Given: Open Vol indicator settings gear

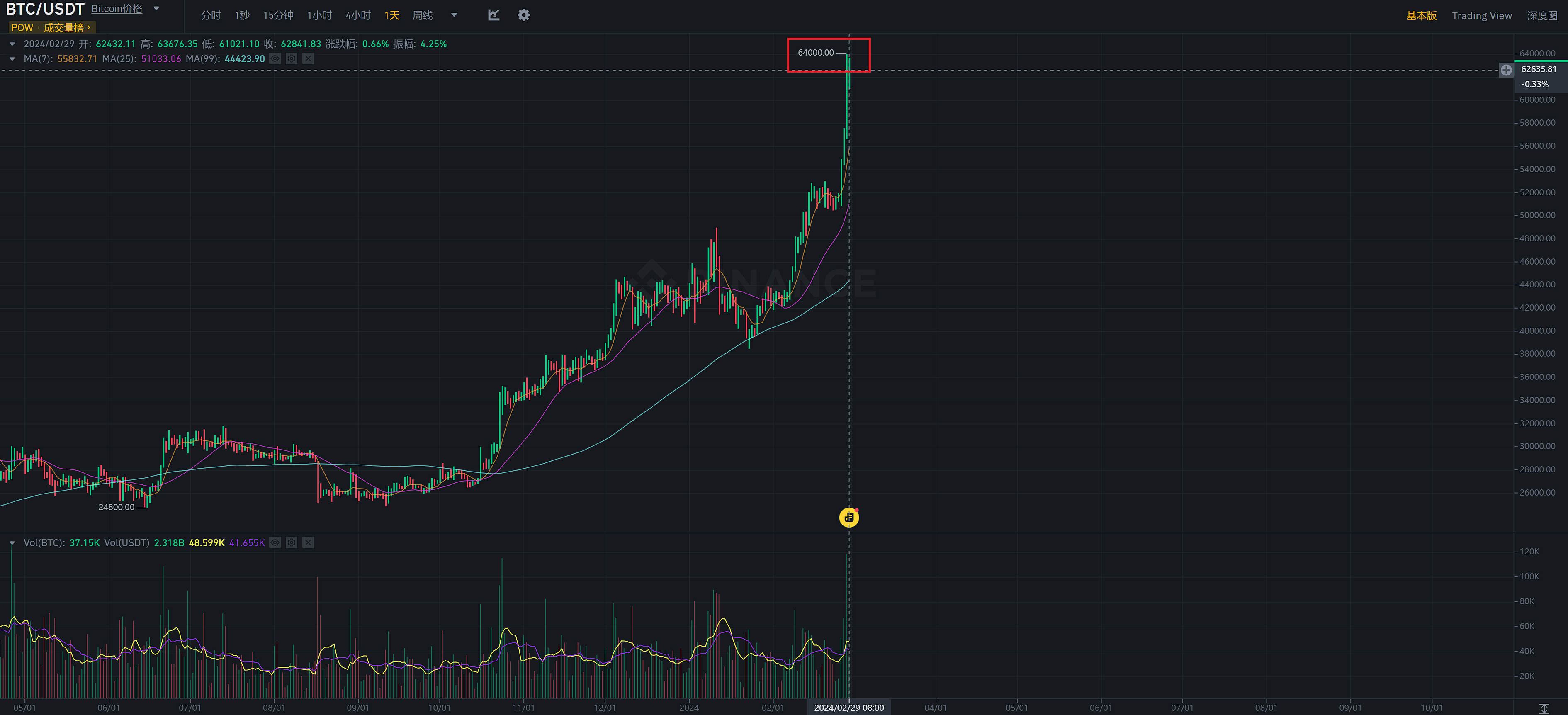Looking at the screenshot, I should click(x=292, y=542).
